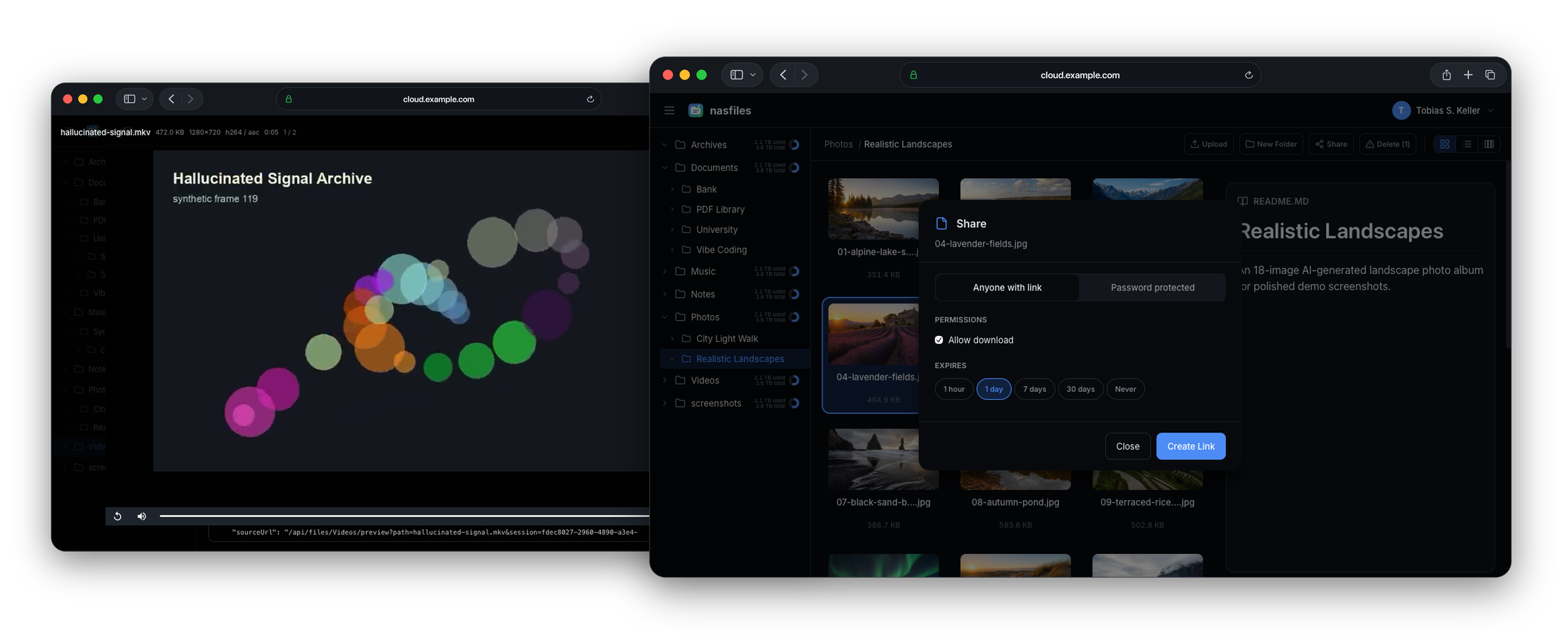Click the Archives storage usage ring icon
1568x634 pixels.
tap(795, 145)
